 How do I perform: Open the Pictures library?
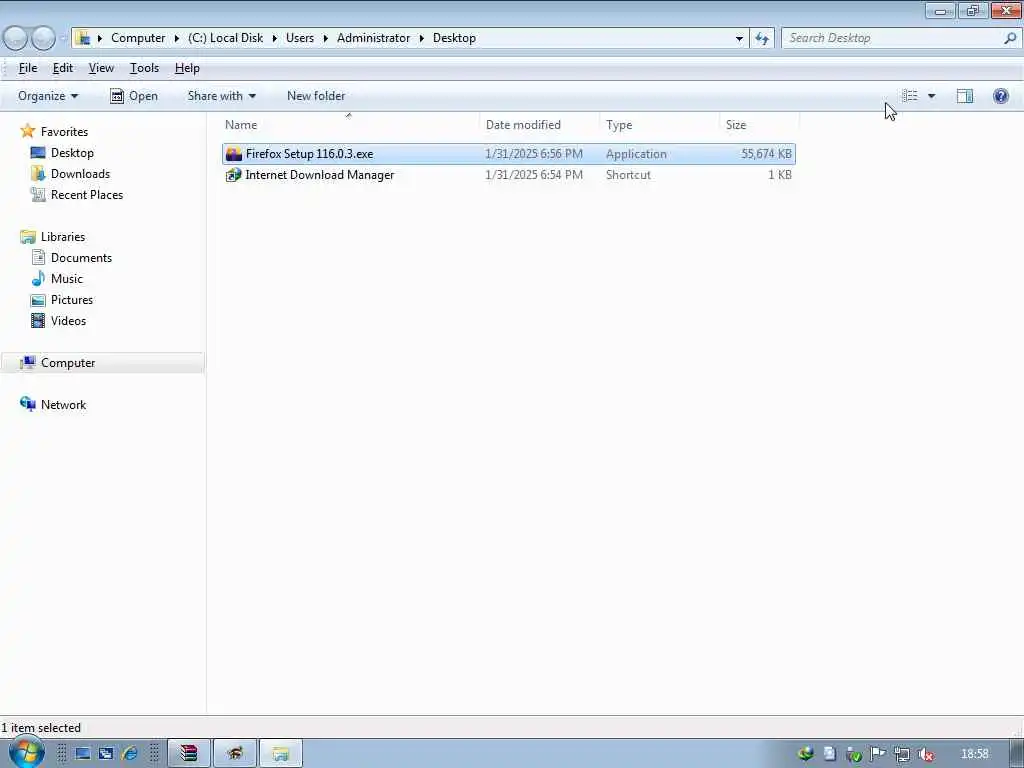pos(72,300)
